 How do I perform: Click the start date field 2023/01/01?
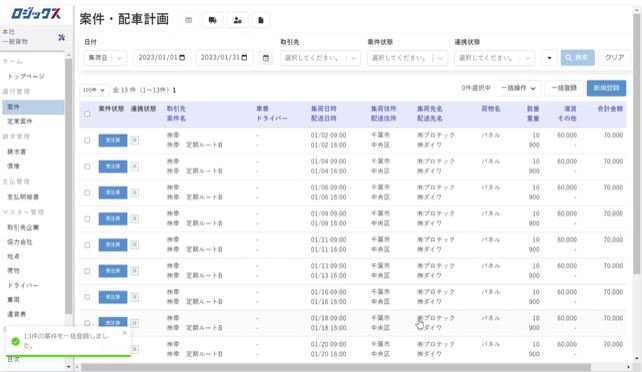pyautogui.click(x=162, y=58)
